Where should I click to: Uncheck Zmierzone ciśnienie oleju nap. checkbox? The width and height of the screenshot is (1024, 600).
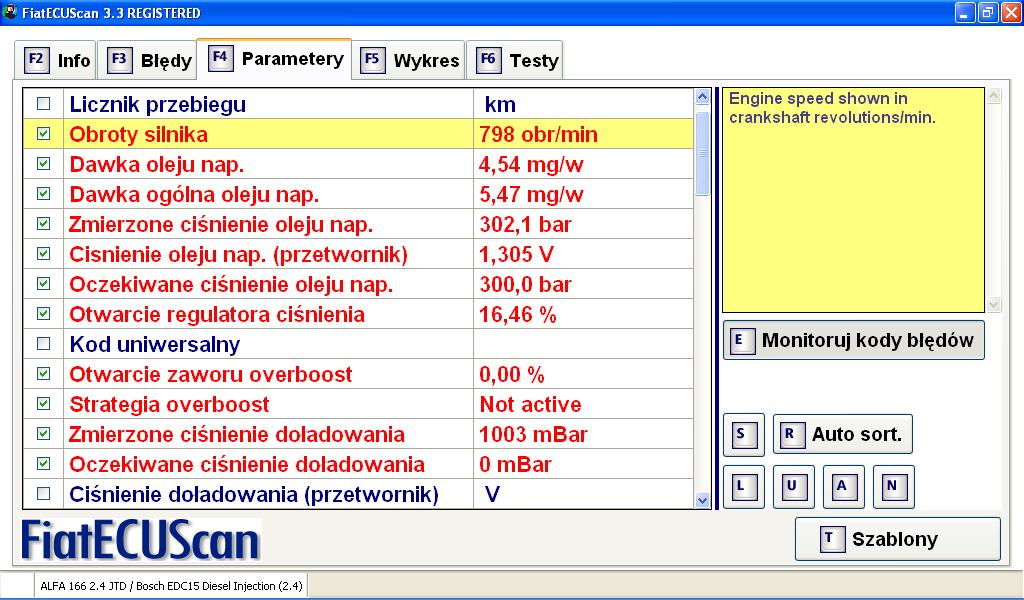click(44, 224)
